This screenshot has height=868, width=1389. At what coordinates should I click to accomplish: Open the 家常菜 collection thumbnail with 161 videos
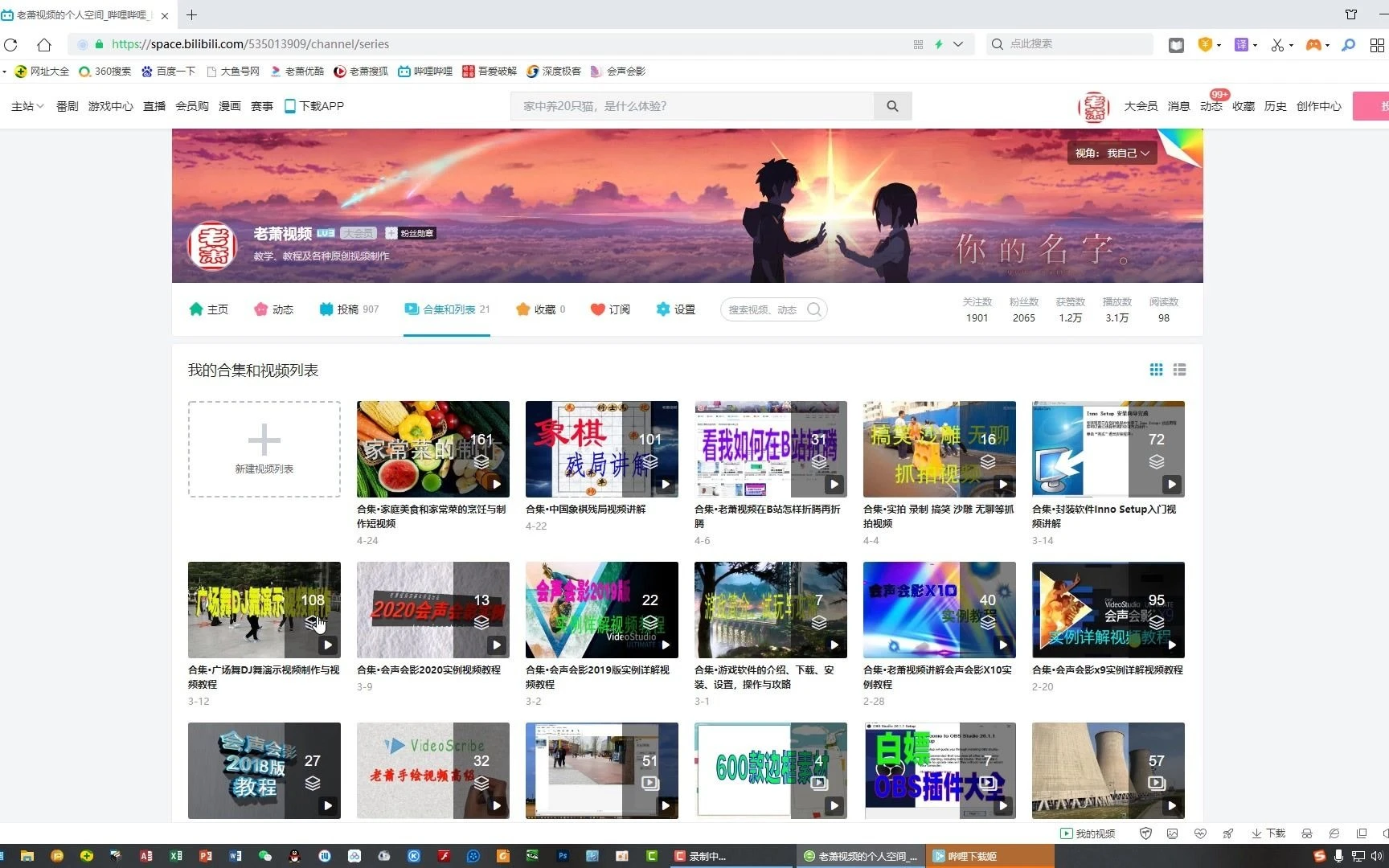click(433, 449)
